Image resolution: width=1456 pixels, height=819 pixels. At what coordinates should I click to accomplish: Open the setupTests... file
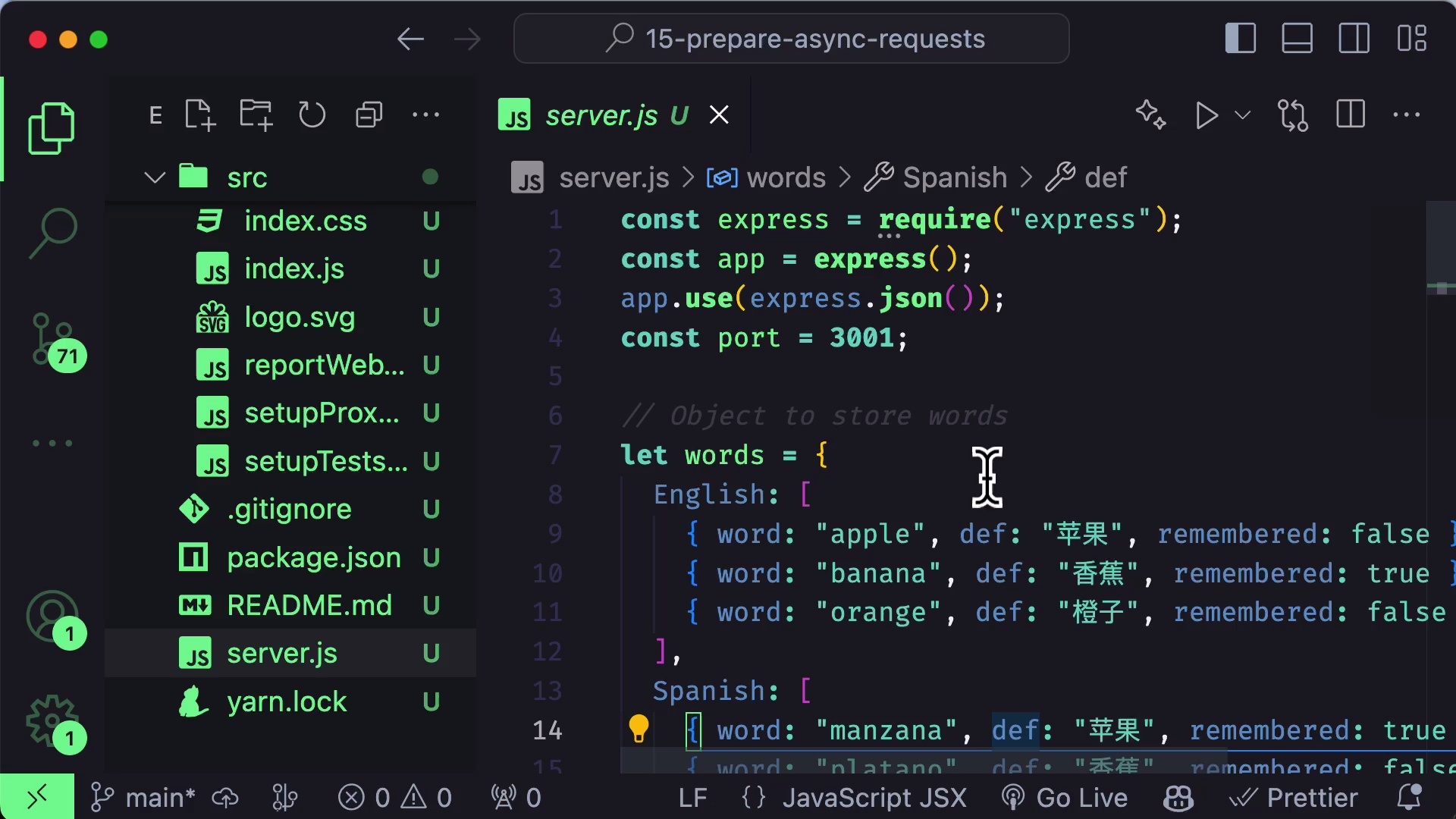tap(290, 462)
